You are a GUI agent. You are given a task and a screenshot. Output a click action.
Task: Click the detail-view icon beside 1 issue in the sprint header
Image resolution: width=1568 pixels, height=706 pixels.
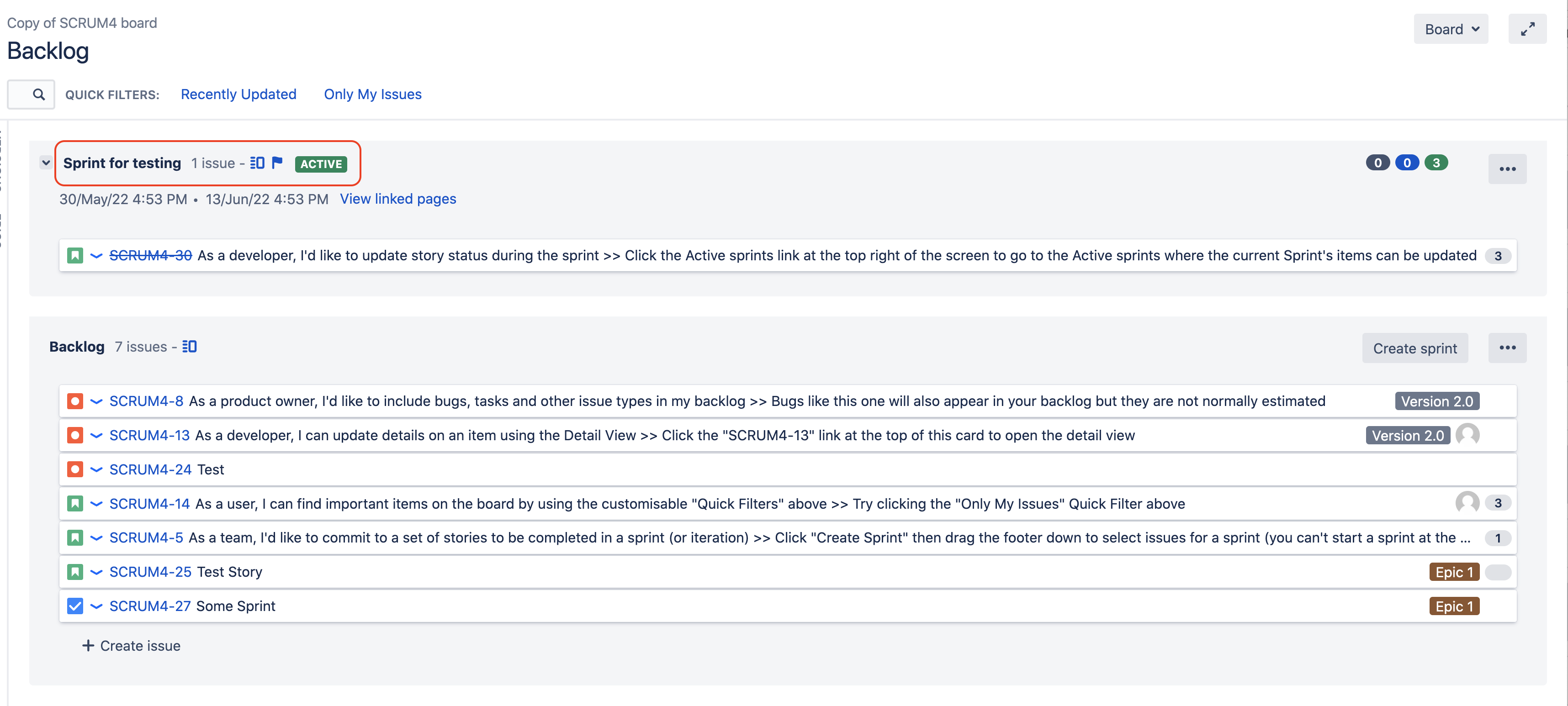[x=258, y=163]
